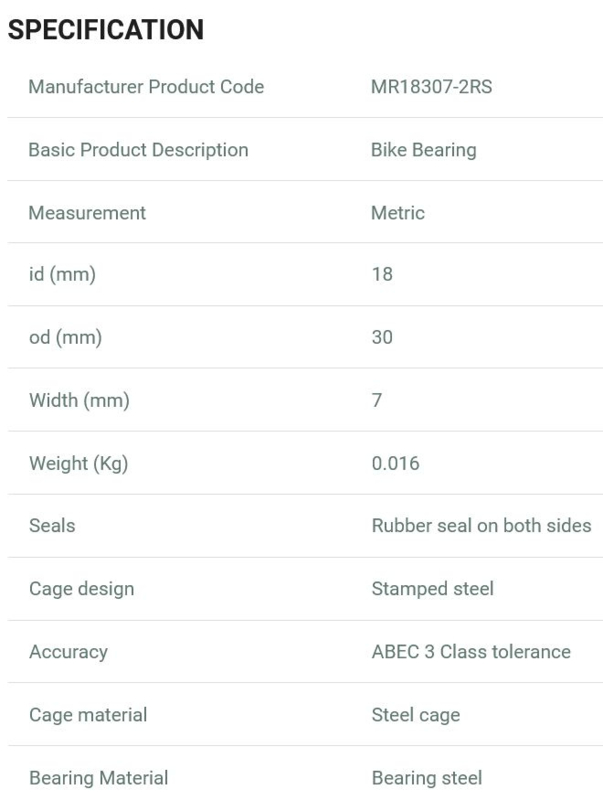Screen dimensions: 603x800
Task: Click ABEC 3 Class tolerance value
Action: (471, 652)
